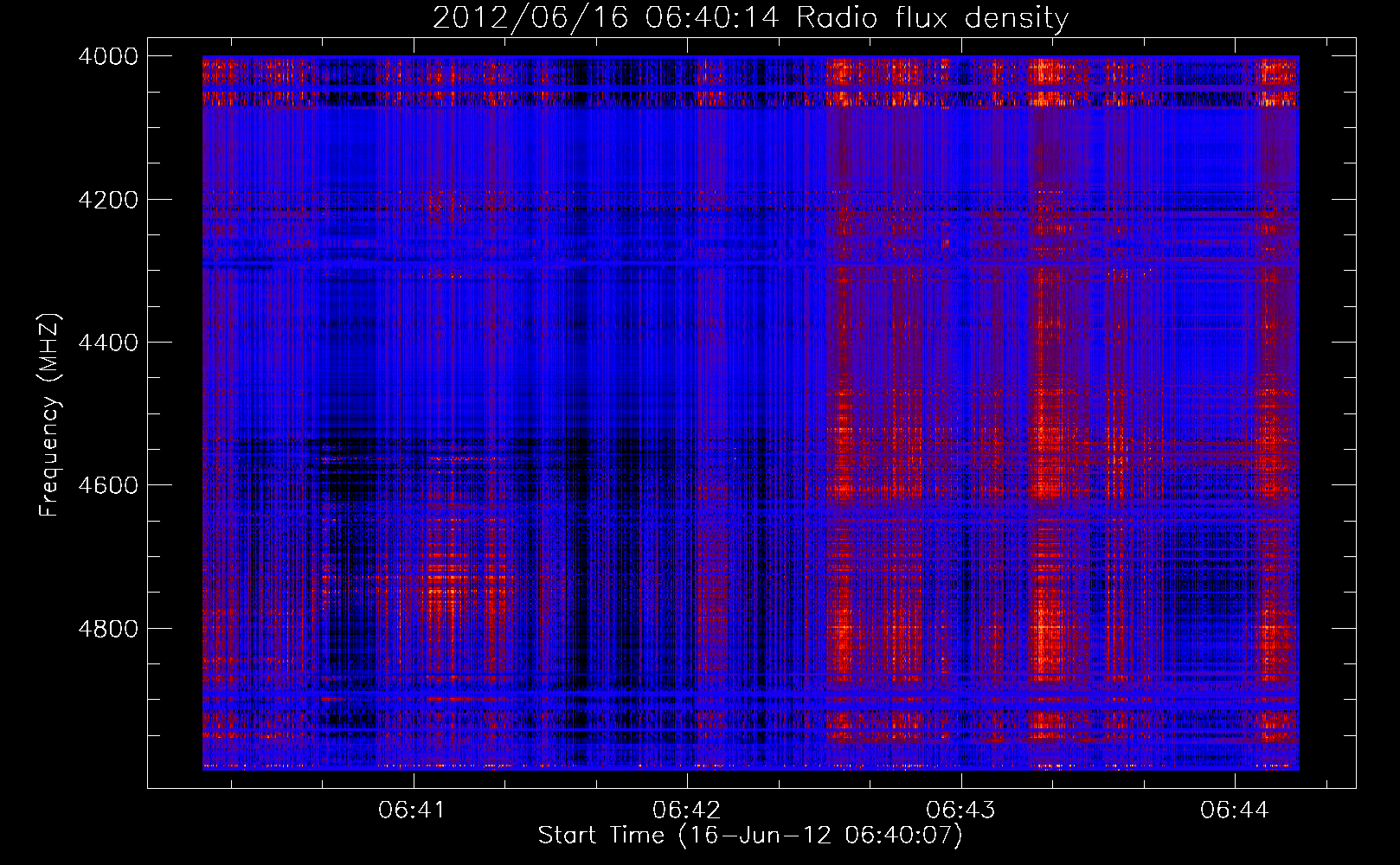Click the 4200 frequency tick label
Viewport: 1400px width, 865px height.
(x=108, y=200)
